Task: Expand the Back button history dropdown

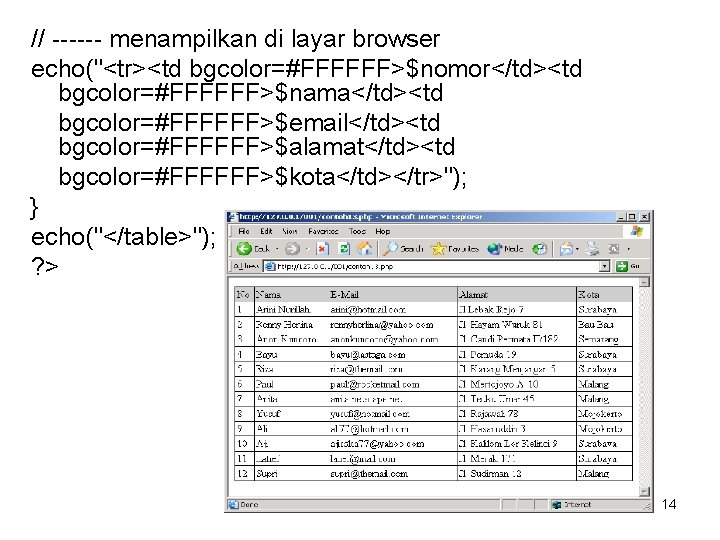Action: (x=277, y=249)
